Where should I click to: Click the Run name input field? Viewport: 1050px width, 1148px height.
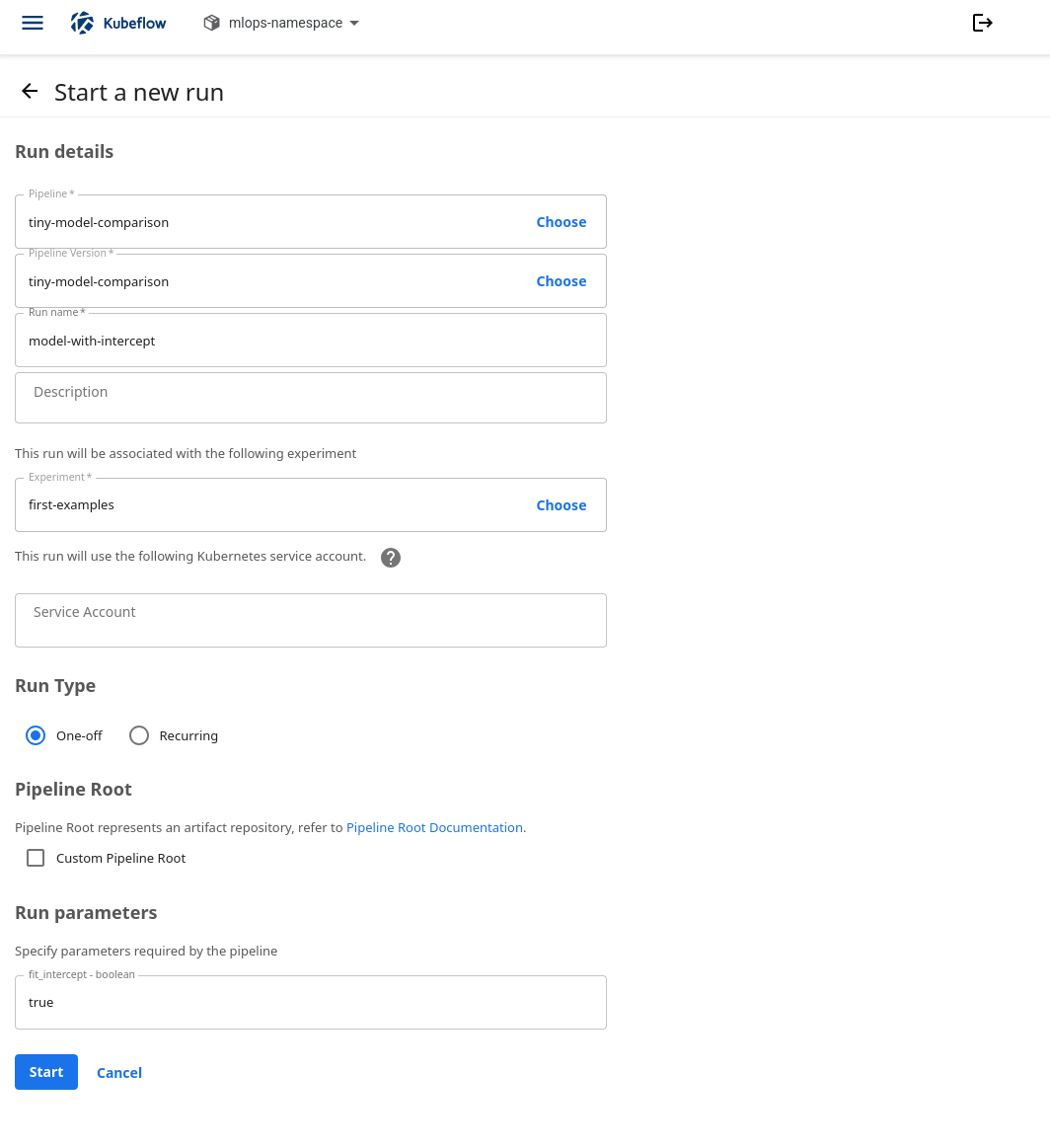point(310,341)
